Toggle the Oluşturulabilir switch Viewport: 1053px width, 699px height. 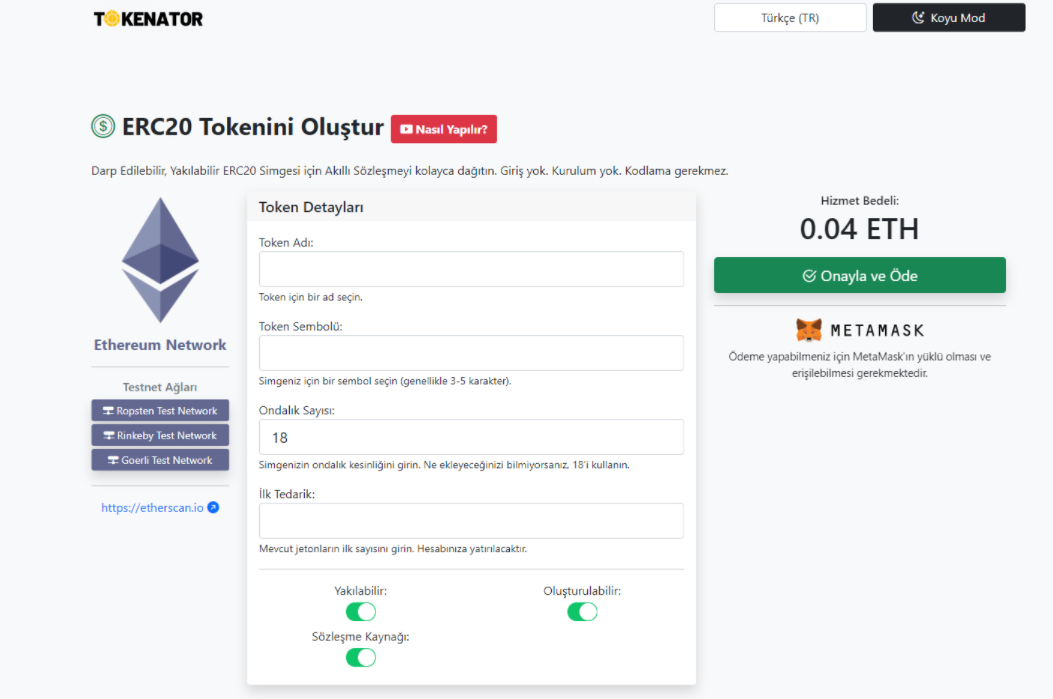tap(582, 612)
